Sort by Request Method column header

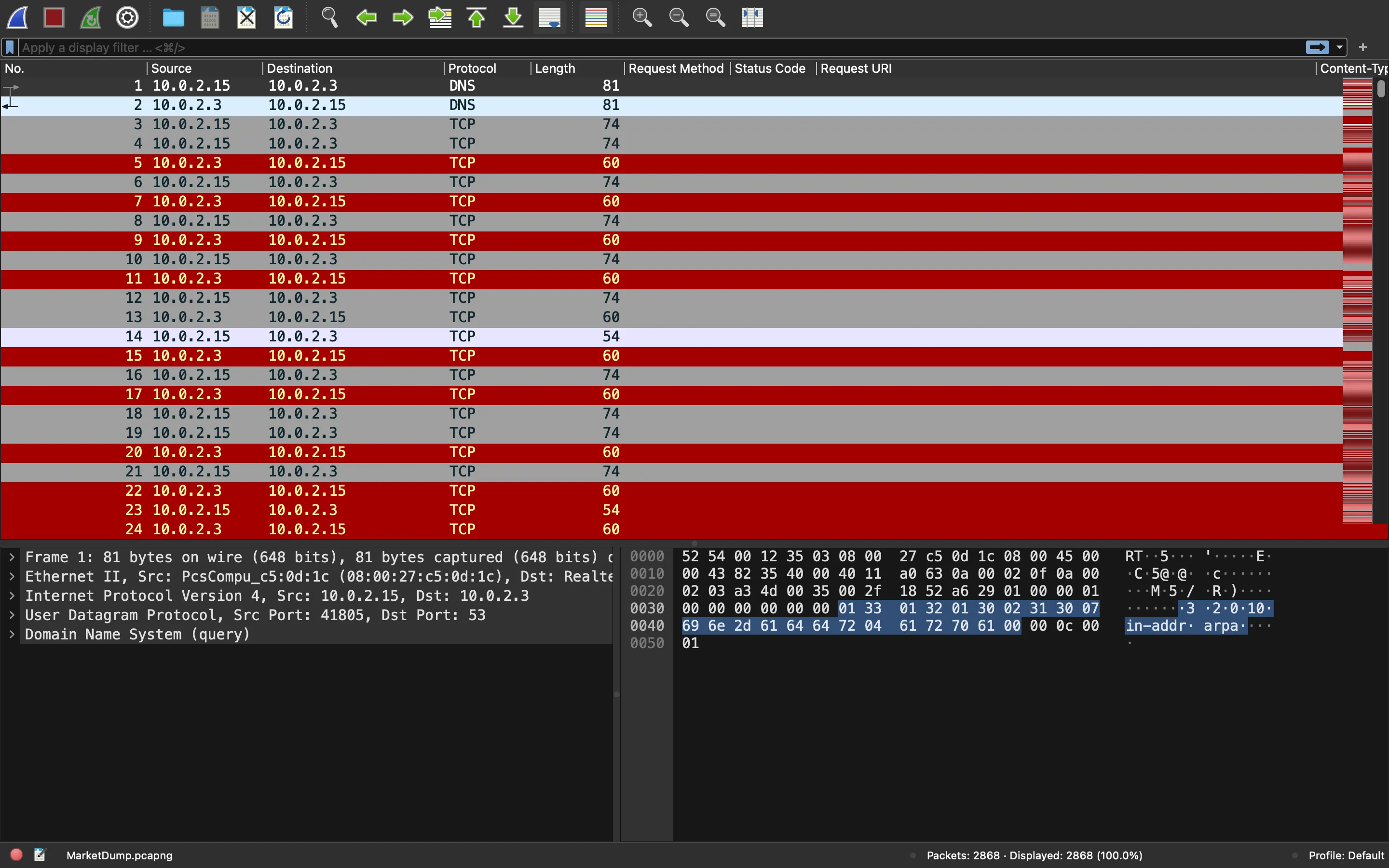(x=677, y=68)
